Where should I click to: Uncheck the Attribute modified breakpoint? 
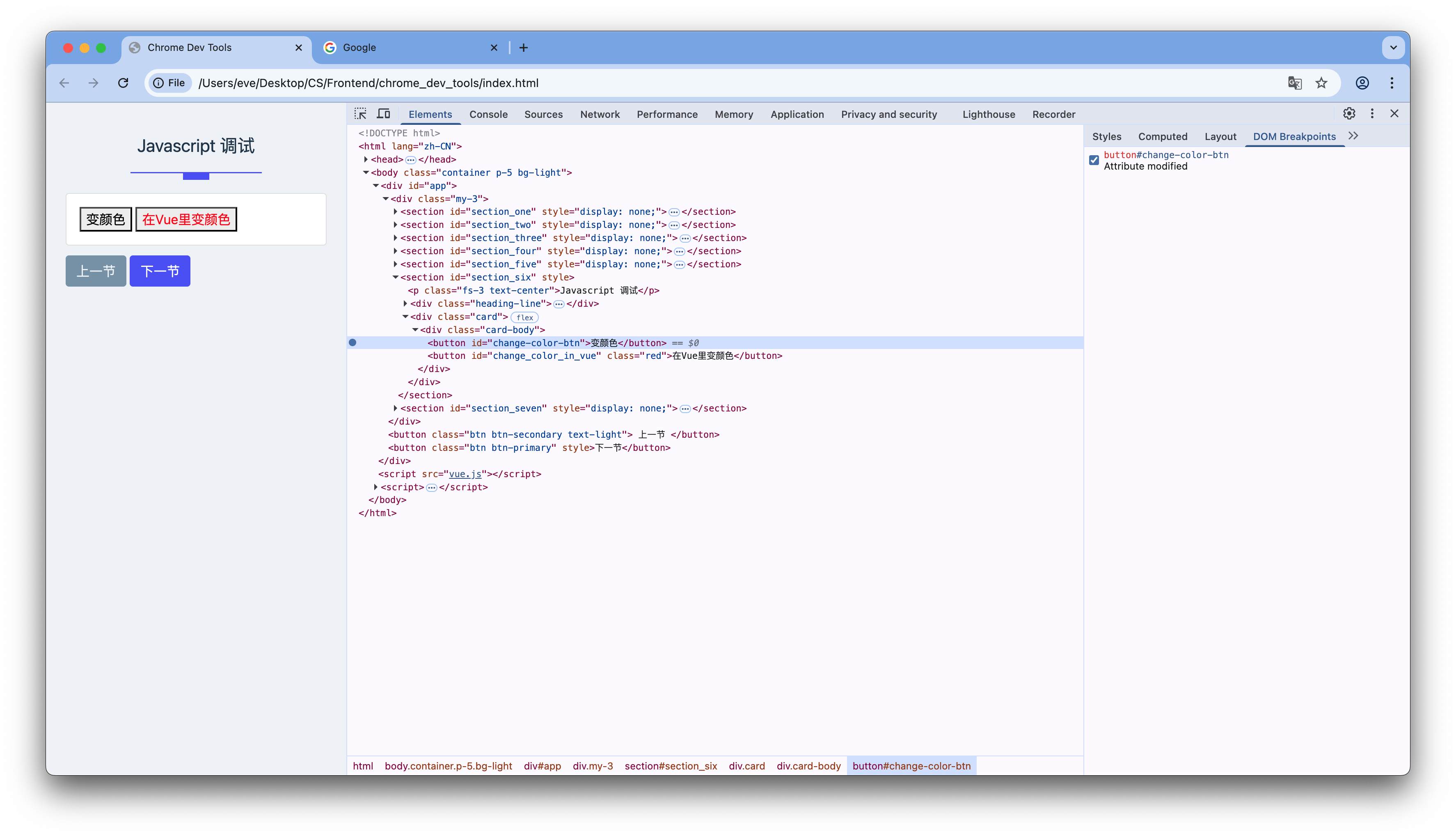point(1094,160)
